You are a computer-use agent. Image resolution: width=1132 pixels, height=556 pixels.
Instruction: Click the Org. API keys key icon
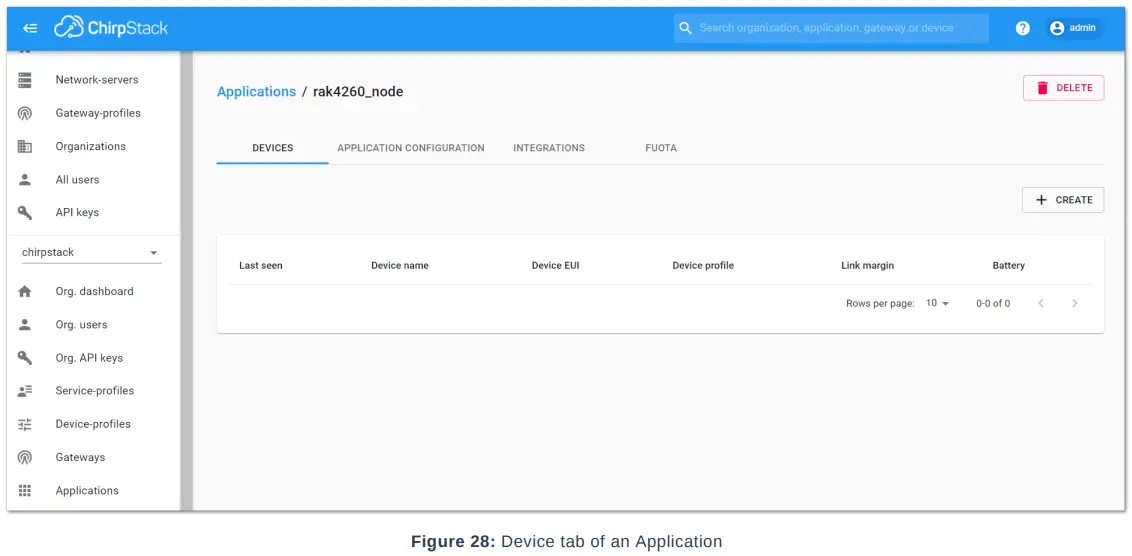pos(25,357)
